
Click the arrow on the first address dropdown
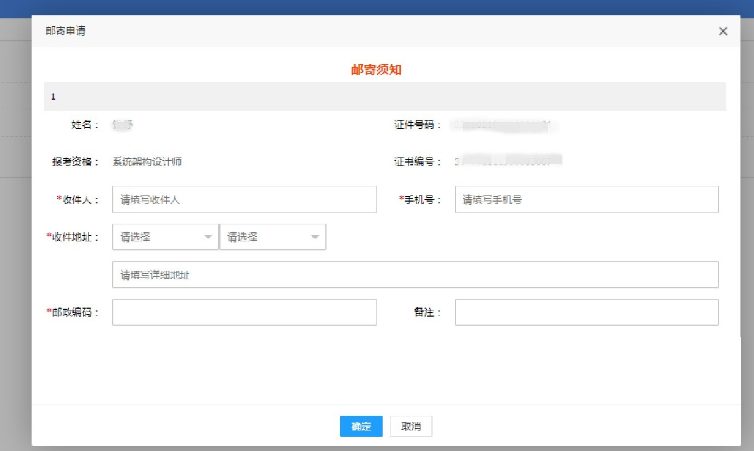(x=208, y=237)
